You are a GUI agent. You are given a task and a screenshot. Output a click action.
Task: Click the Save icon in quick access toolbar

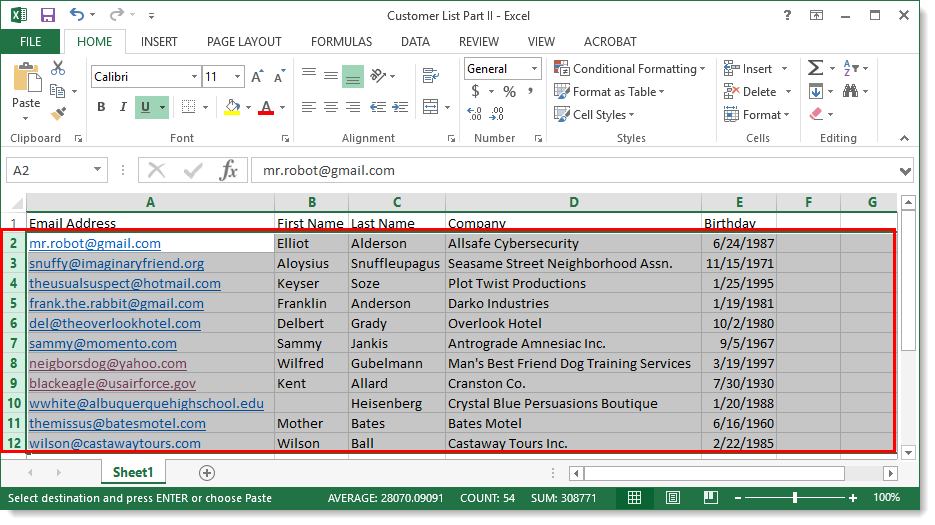[48, 15]
